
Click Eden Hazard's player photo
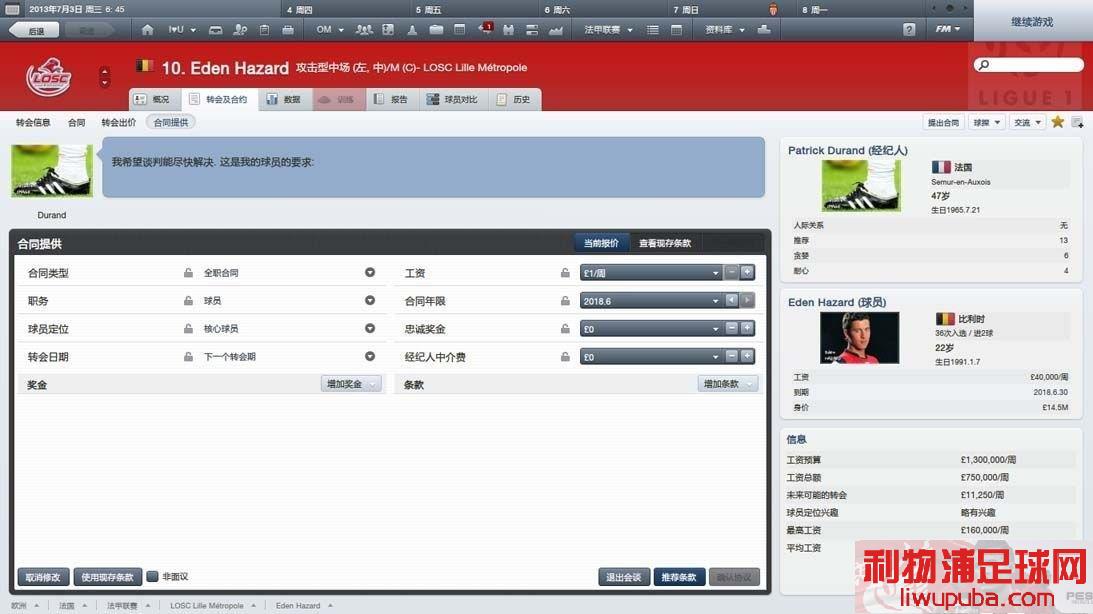[859, 338]
